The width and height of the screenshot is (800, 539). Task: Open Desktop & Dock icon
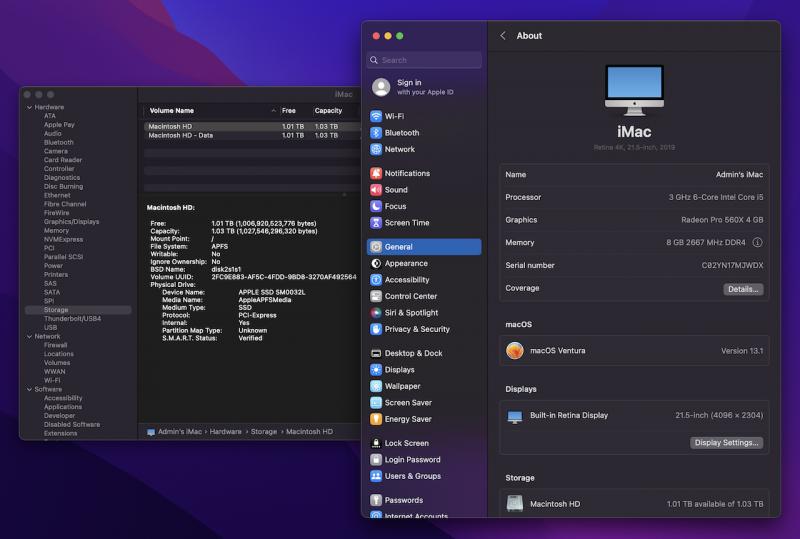point(376,353)
